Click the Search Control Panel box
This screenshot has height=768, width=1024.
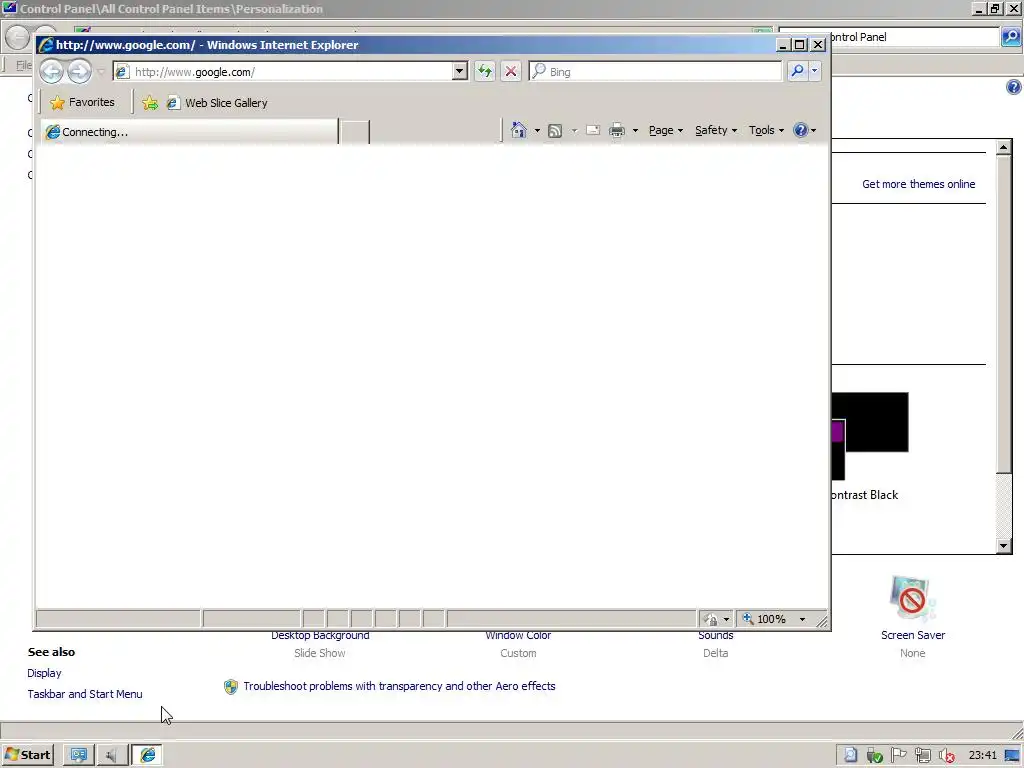pos(914,37)
